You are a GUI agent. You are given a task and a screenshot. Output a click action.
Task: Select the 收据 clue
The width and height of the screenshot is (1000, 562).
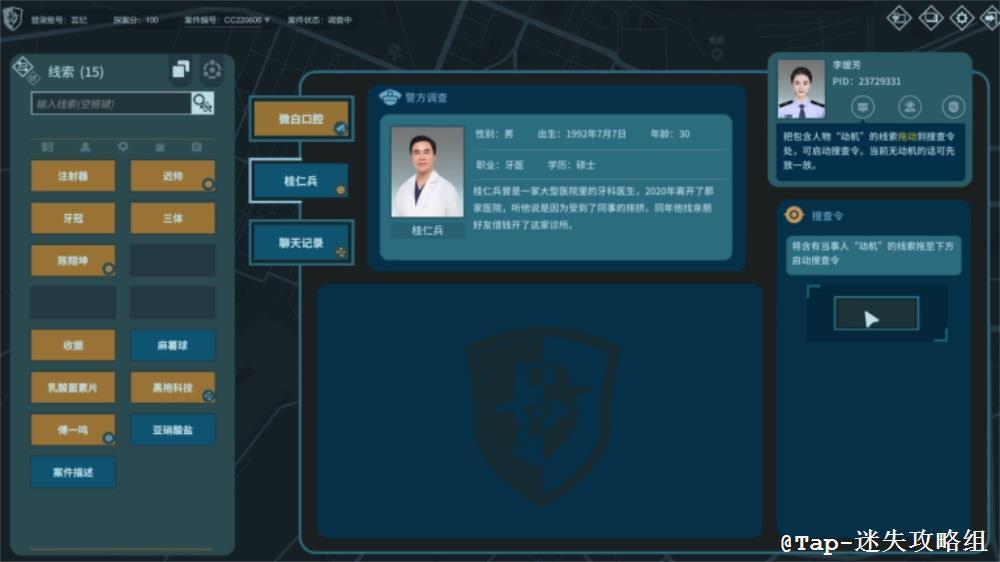click(x=73, y=345)
